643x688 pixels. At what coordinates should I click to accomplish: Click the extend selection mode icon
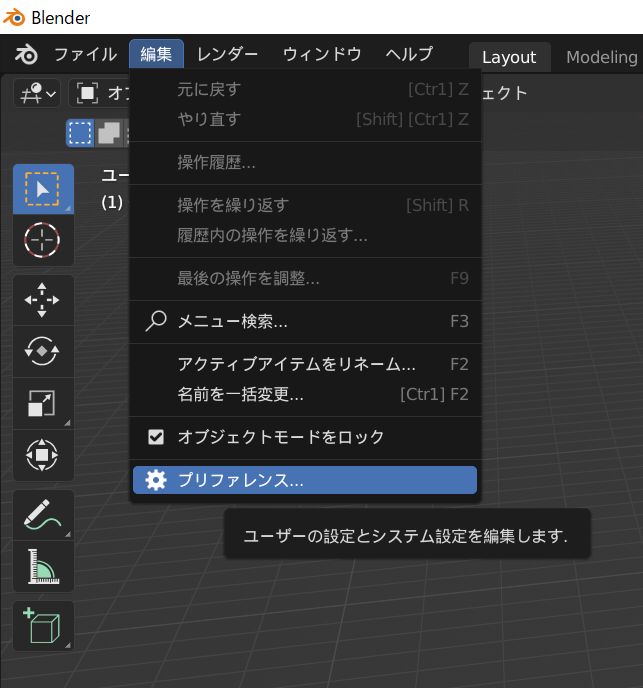tap(108, 133)
